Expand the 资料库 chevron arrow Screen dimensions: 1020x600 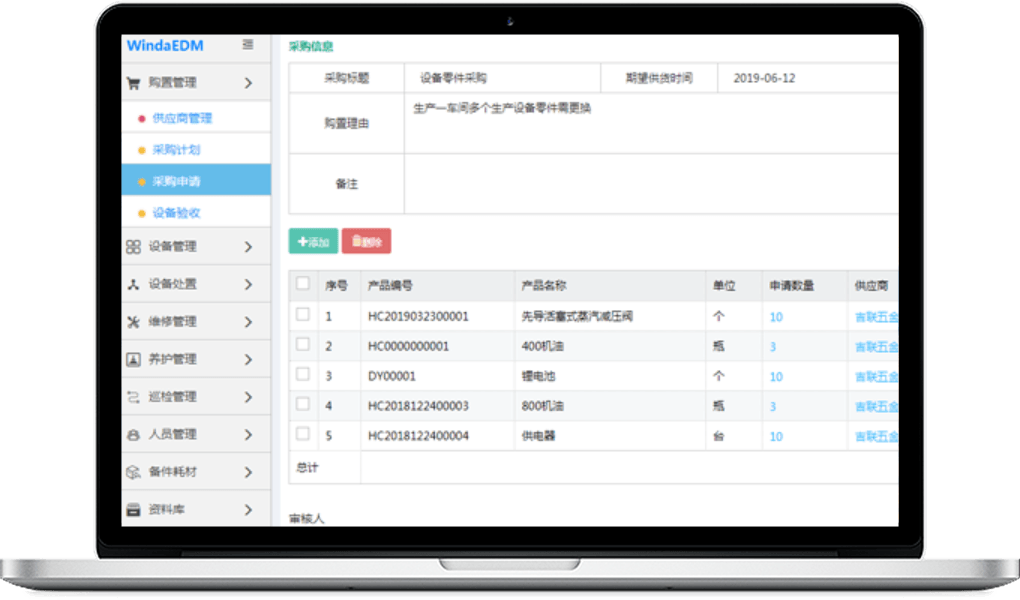coord(249,510)
